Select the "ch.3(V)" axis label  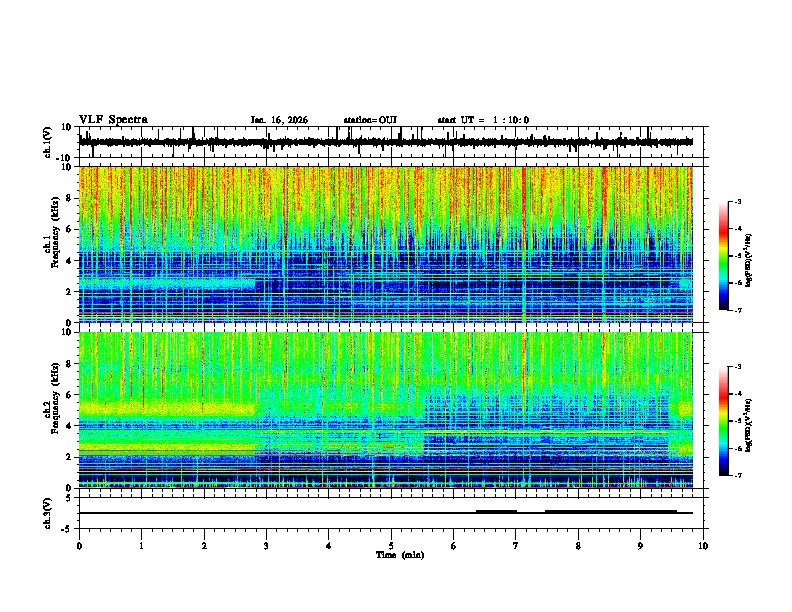click(x=48, y=513)
